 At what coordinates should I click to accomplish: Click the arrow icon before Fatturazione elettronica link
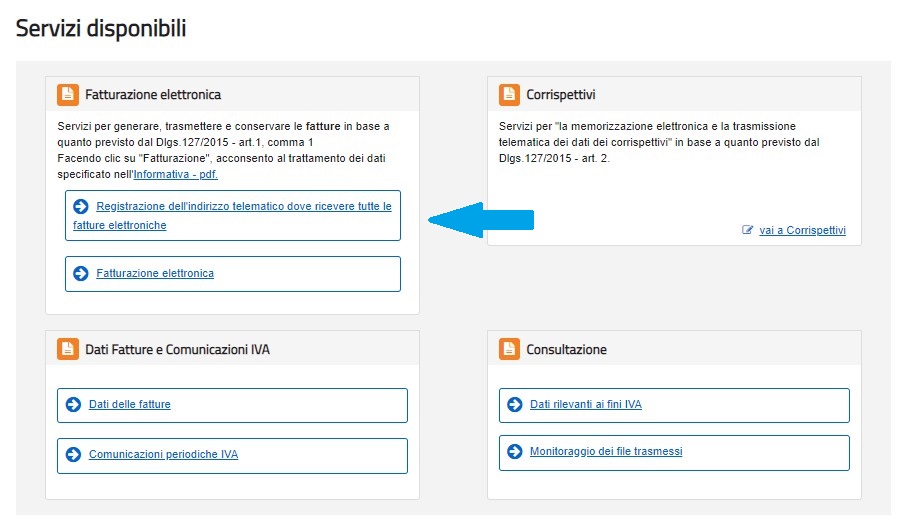pos(81,273)
